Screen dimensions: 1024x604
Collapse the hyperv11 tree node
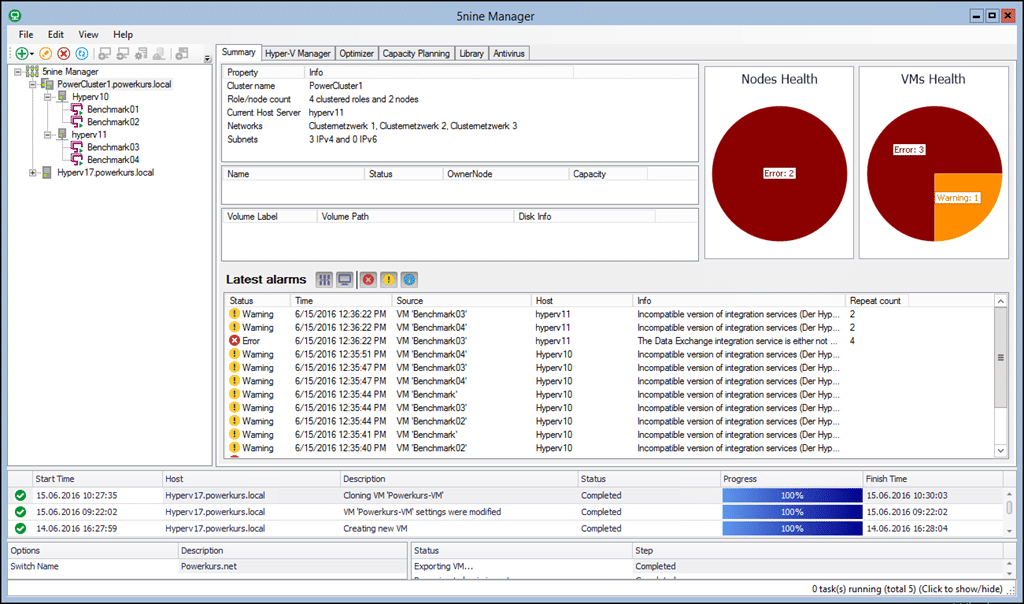pyautogui.click(x=48, y=135)
